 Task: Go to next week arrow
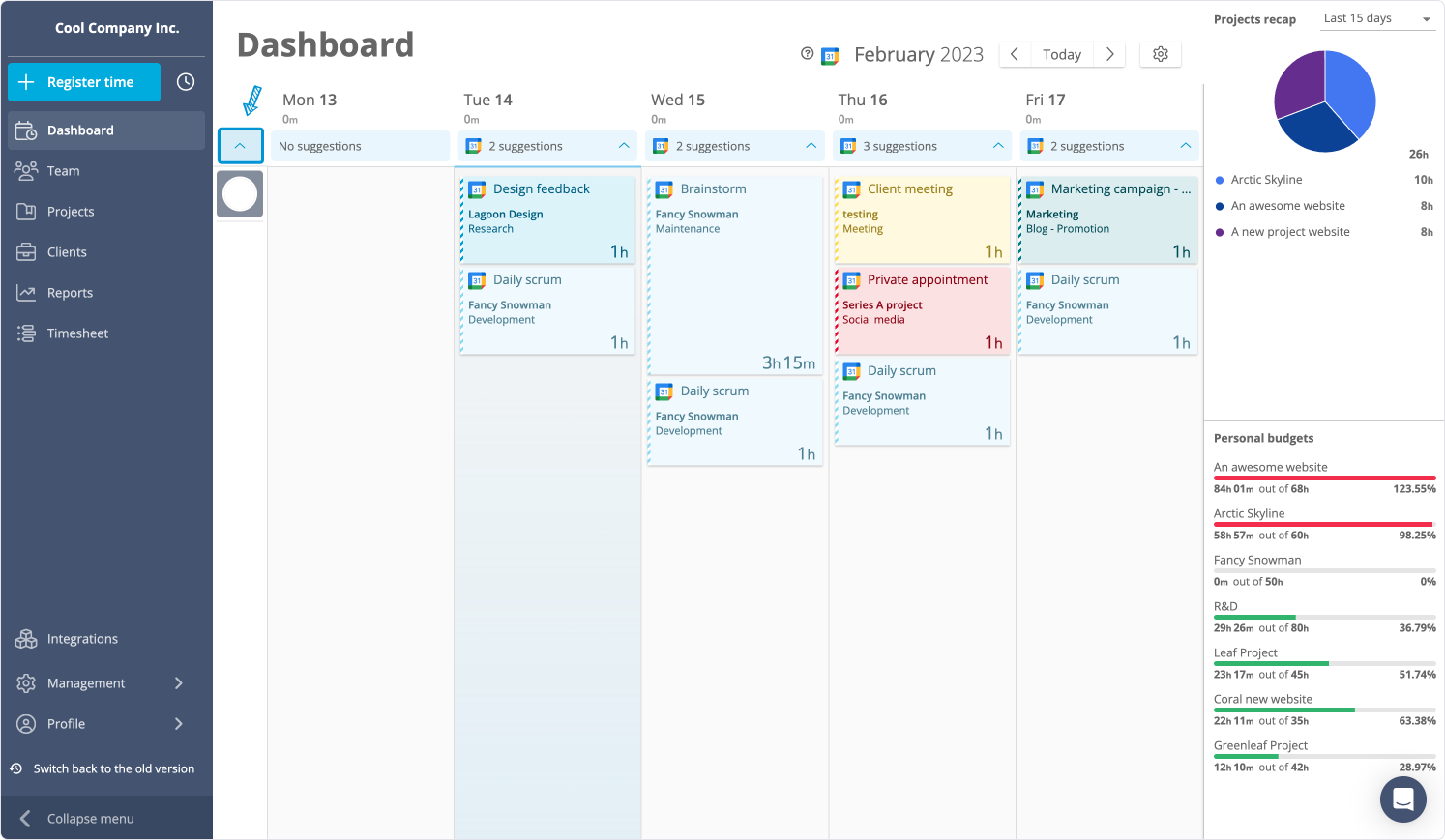coord(1109,54)
